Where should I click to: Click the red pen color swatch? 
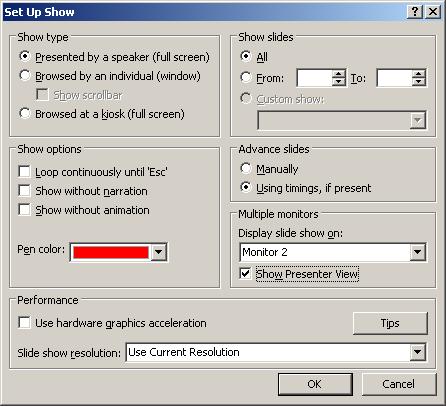[111, 252]
